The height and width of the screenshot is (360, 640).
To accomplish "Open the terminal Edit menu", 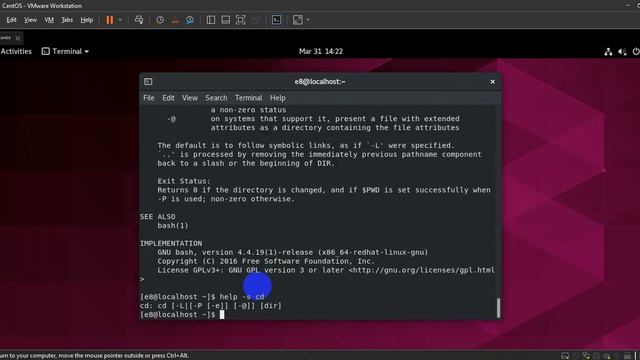I will [168, 98].
